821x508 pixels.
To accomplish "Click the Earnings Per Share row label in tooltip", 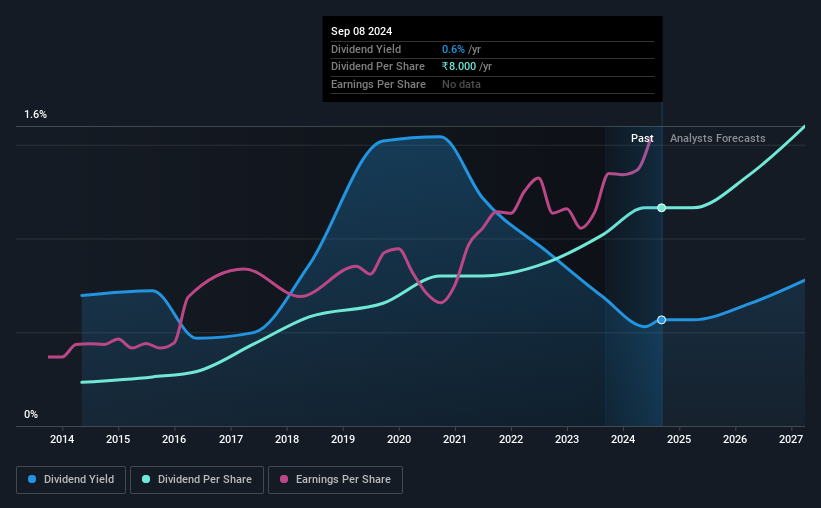I will tap(379, 84).
